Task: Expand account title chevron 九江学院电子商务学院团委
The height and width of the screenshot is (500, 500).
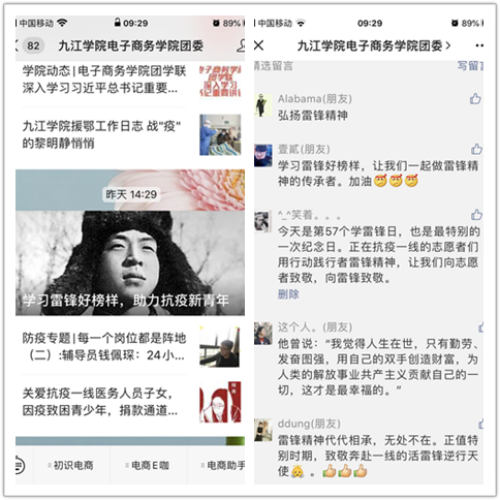Action: (x=448, y=45)
